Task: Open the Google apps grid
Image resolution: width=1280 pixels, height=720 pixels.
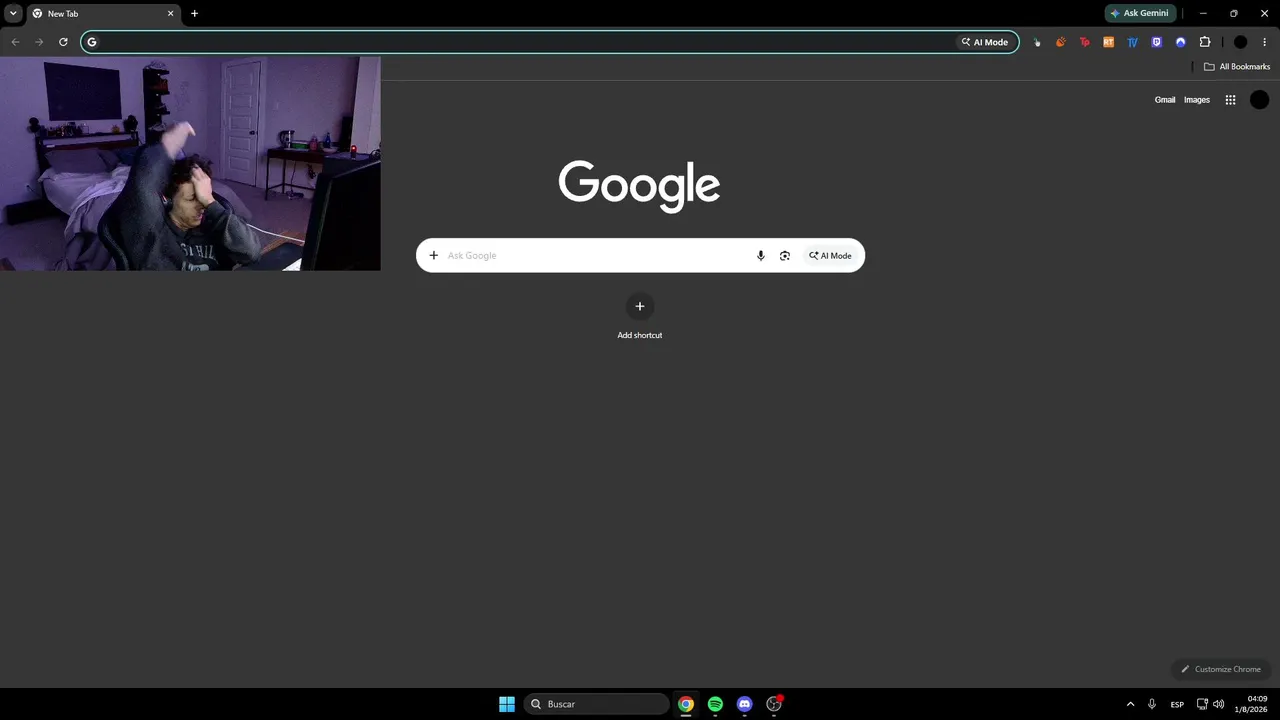Action: [1230, 100]
